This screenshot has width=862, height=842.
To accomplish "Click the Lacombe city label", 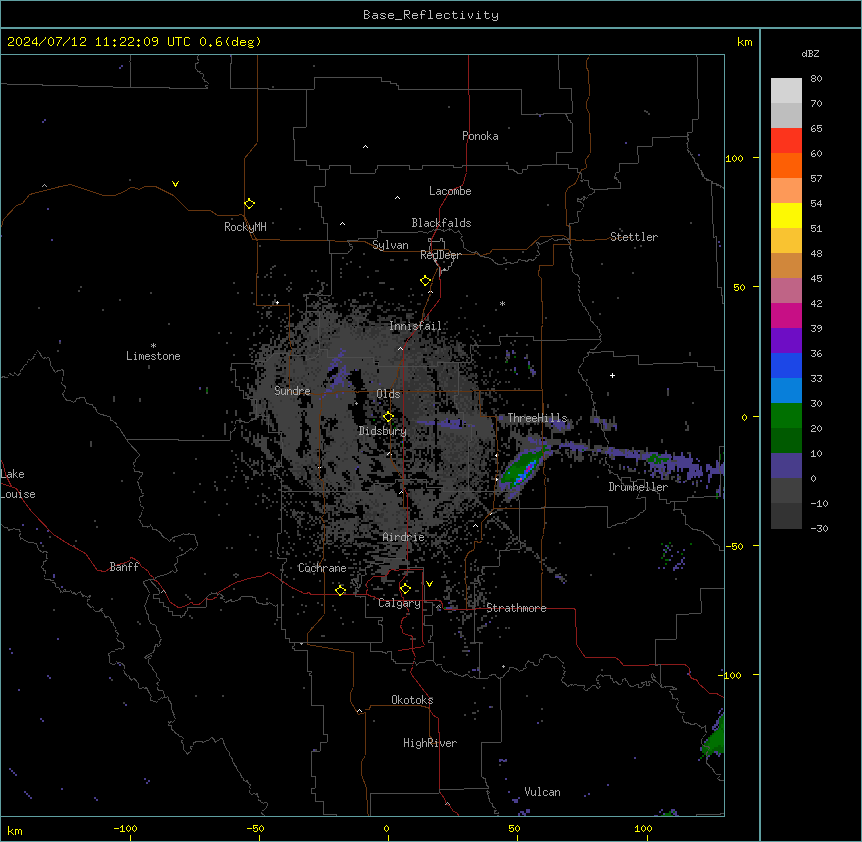I will point(450,191).
